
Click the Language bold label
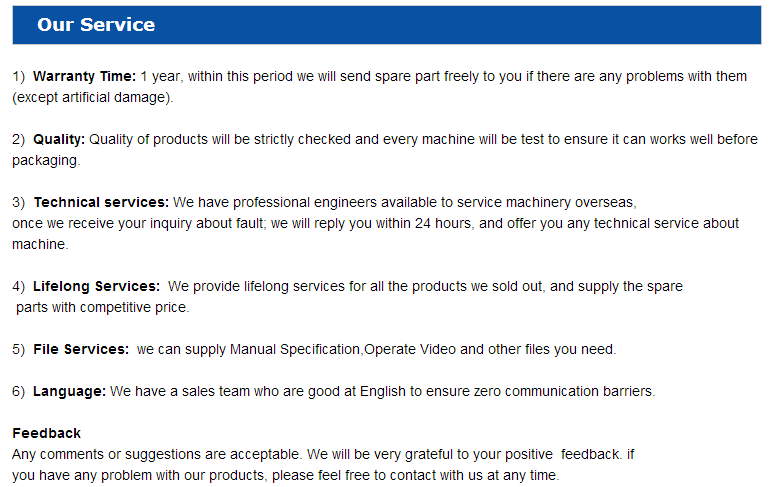(69, 392)
